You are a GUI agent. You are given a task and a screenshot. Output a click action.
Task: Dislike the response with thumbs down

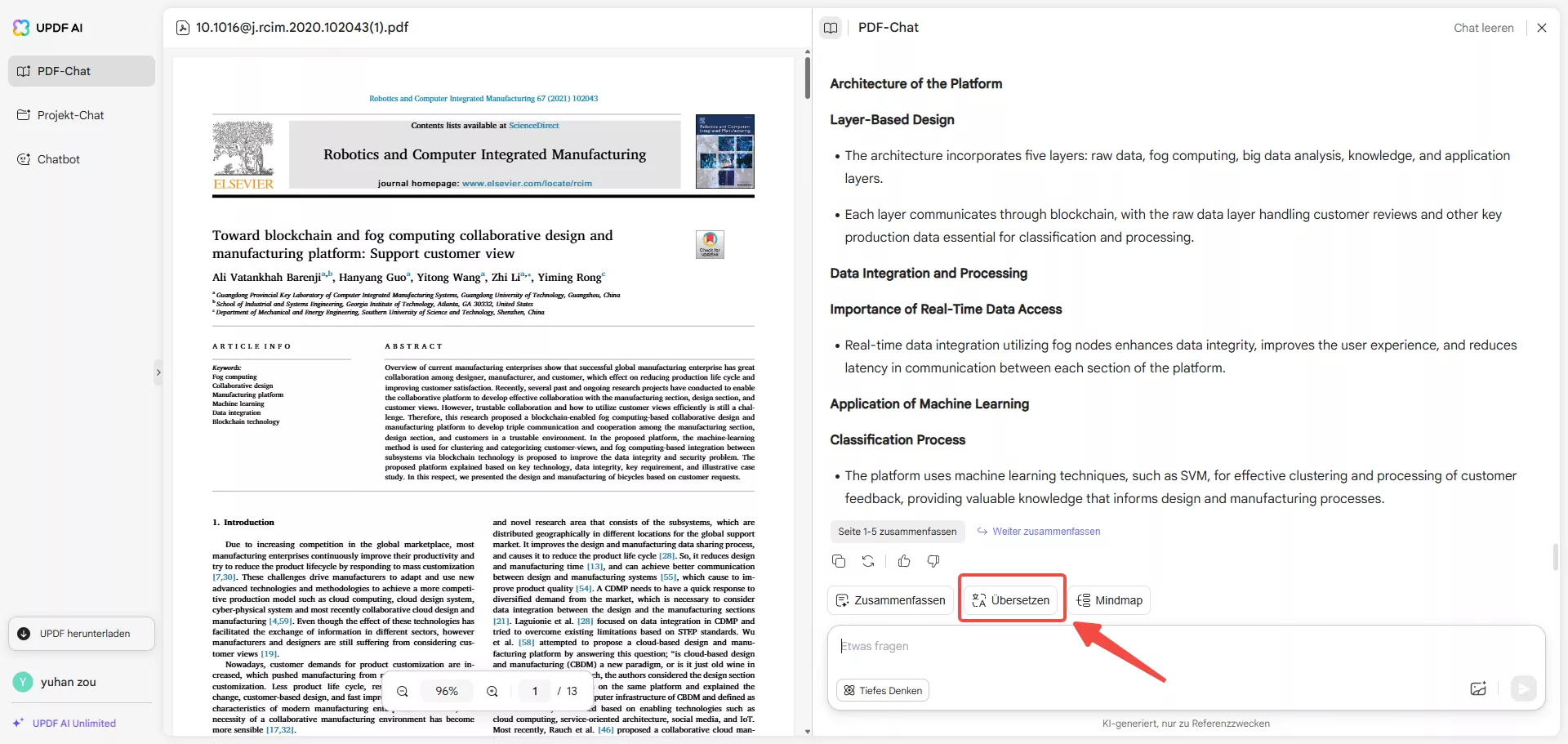click(933, 561)
